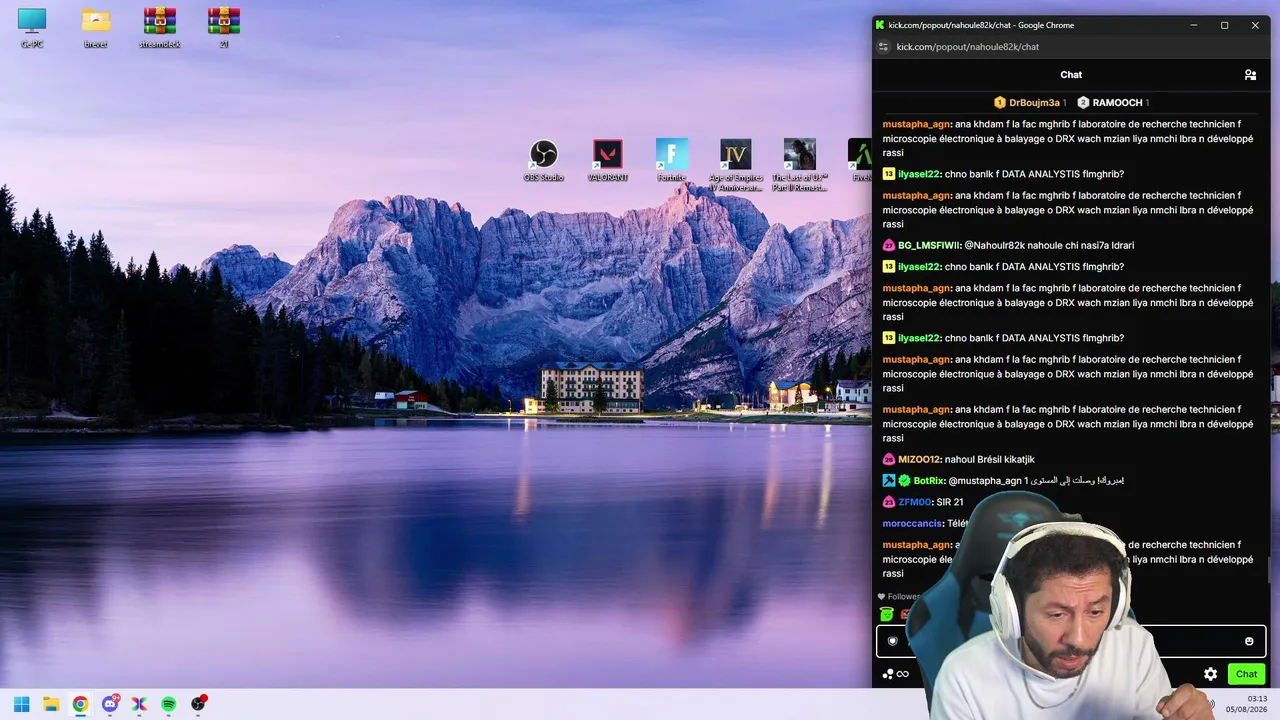
Task: Click the chat identity shield badge
Action: tap(893, 641)
